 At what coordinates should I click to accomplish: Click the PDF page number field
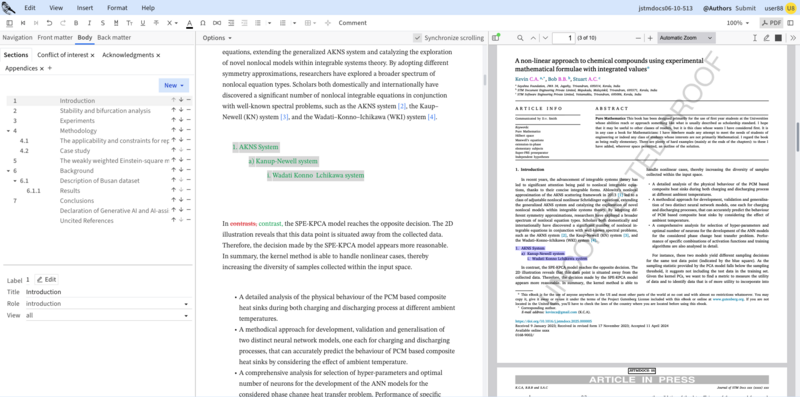pos(563,38)
